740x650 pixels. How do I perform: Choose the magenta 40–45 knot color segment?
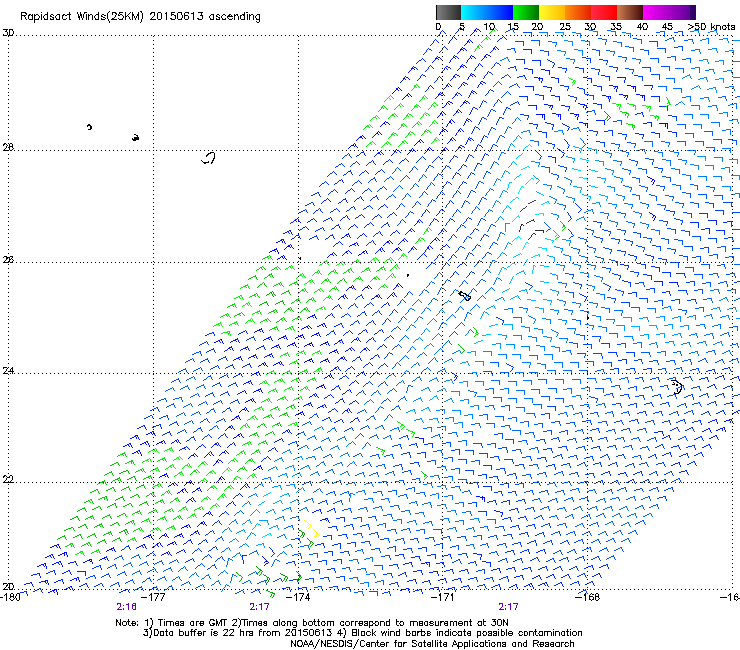[x=656, y=12]
